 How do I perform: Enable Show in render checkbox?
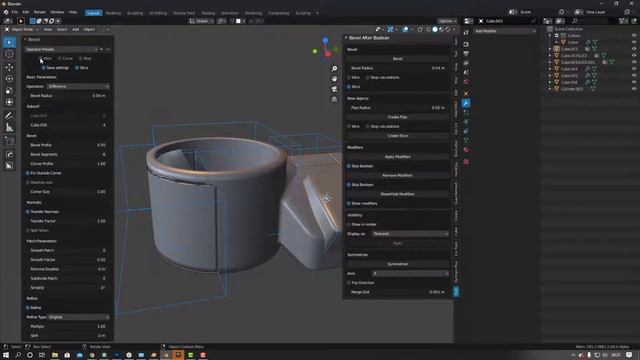click(349, 224)
